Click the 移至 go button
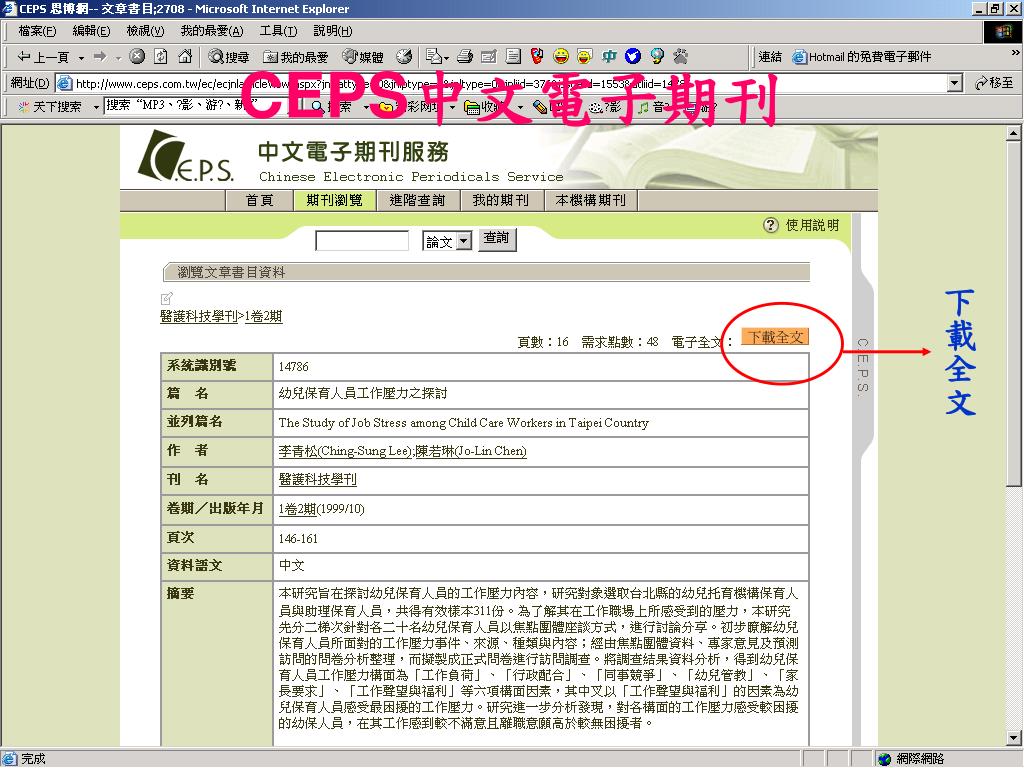The height and width of the screenshot is (768, 1024). [995, 83]
